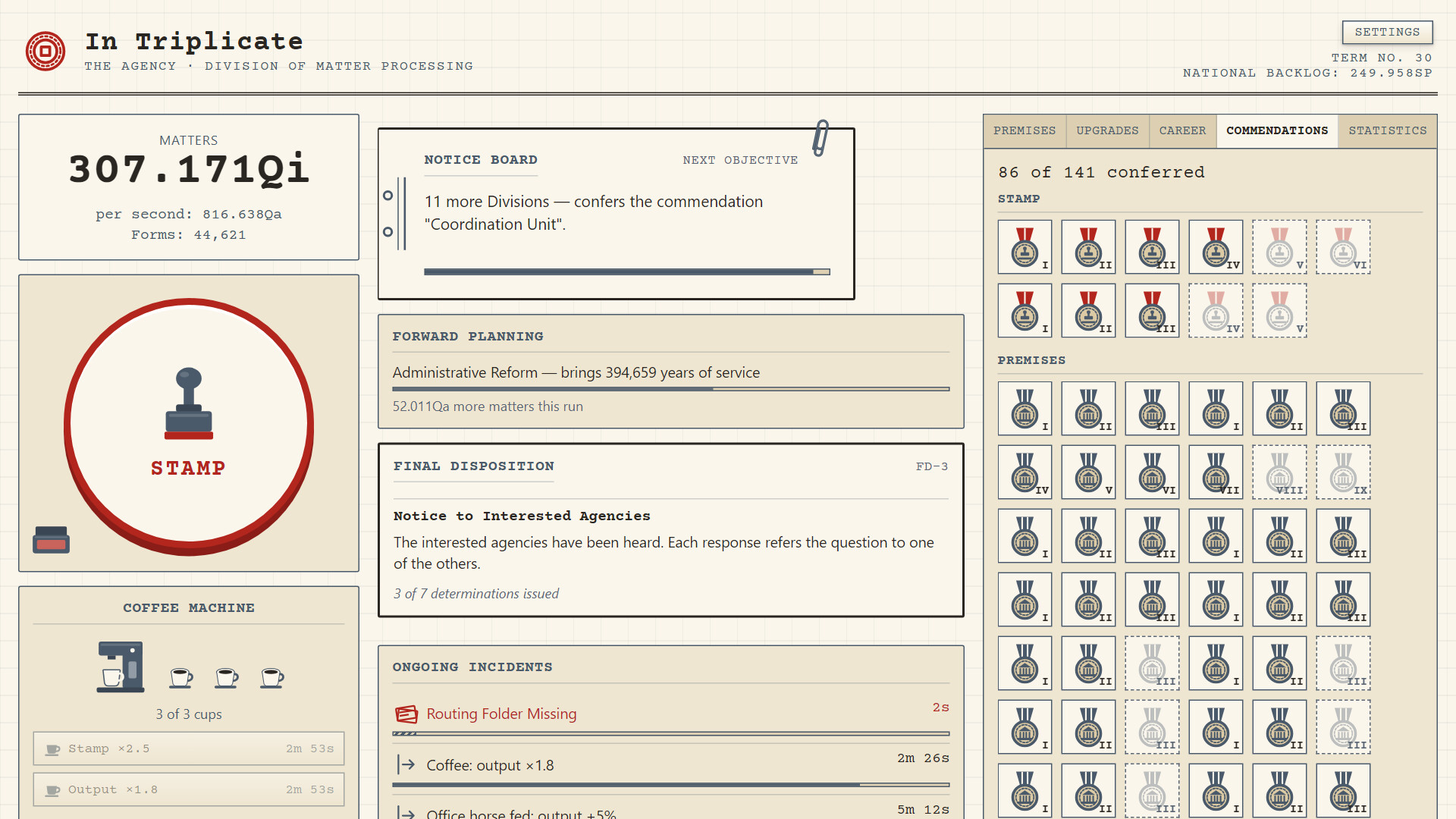Click the Premises medal VI
This screenshot has height=819, width=1456.
(x=1152, y=472)
